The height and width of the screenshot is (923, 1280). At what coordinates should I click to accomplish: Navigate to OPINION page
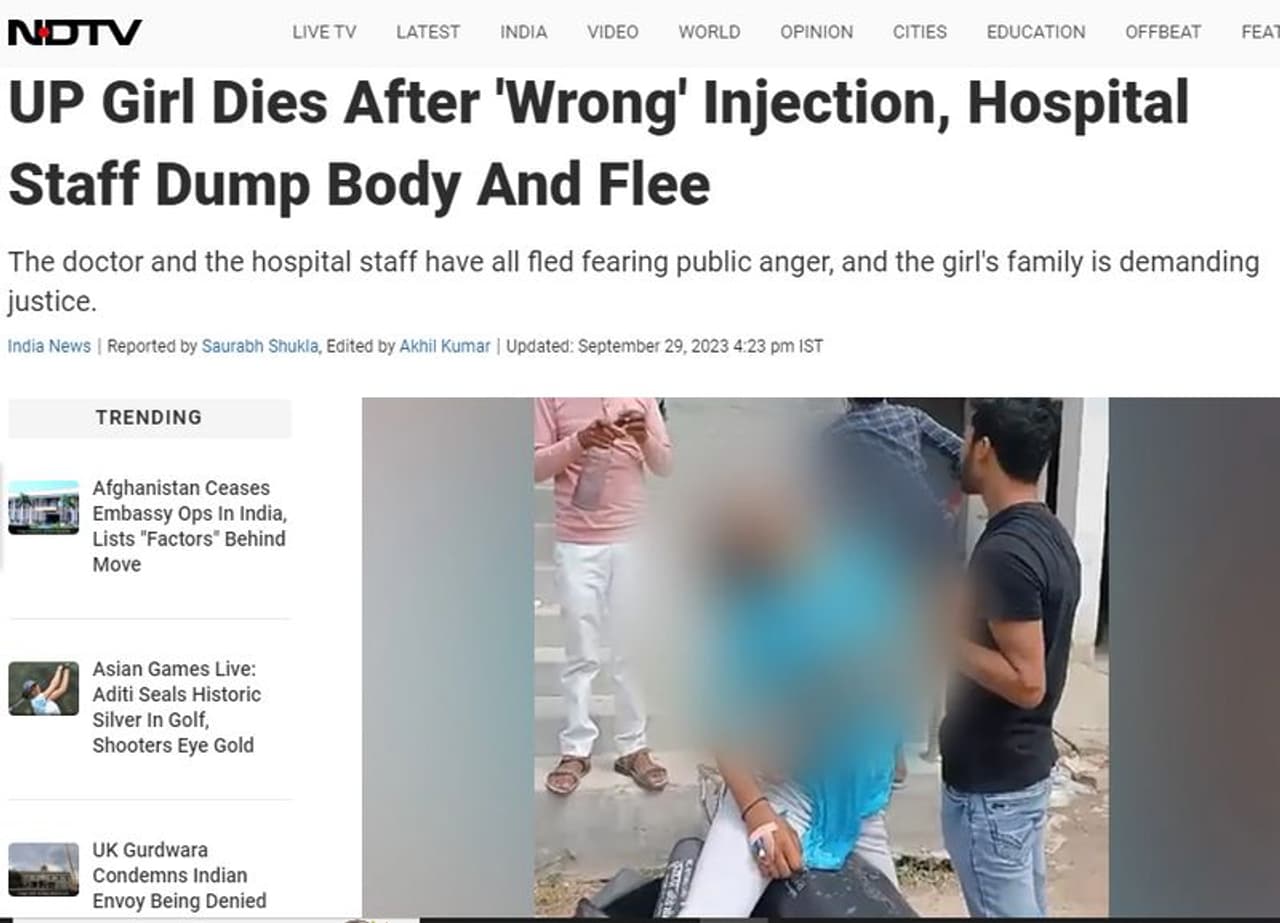coord(817,32)
